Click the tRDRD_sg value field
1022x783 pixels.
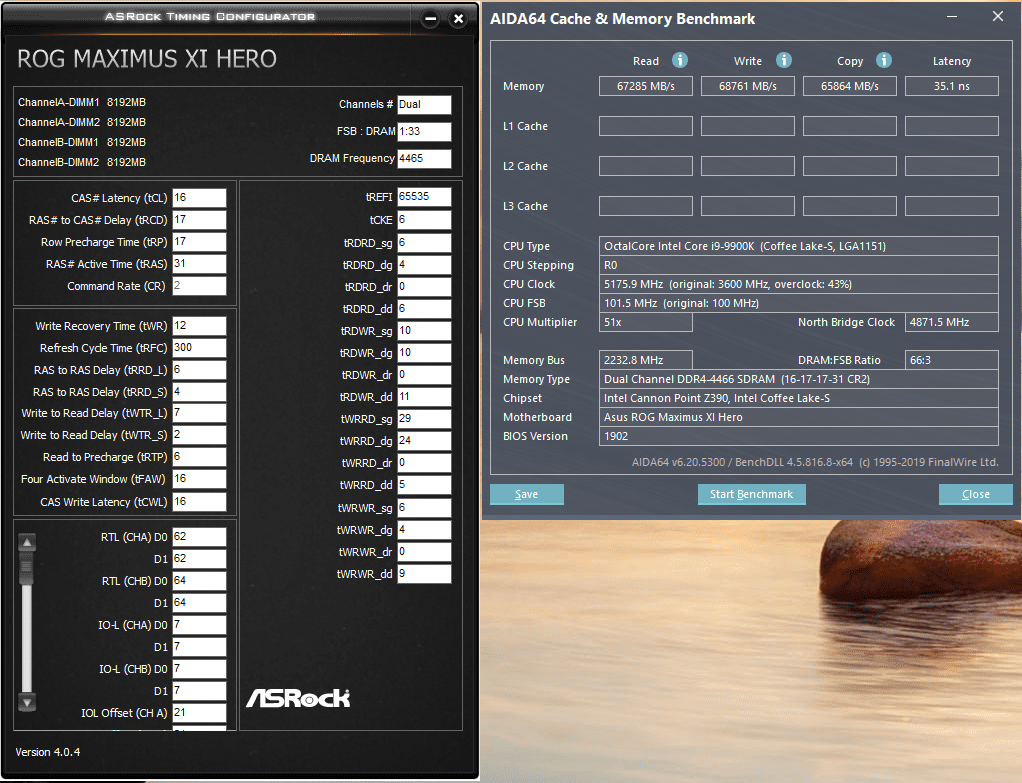[x=424, y=243]
